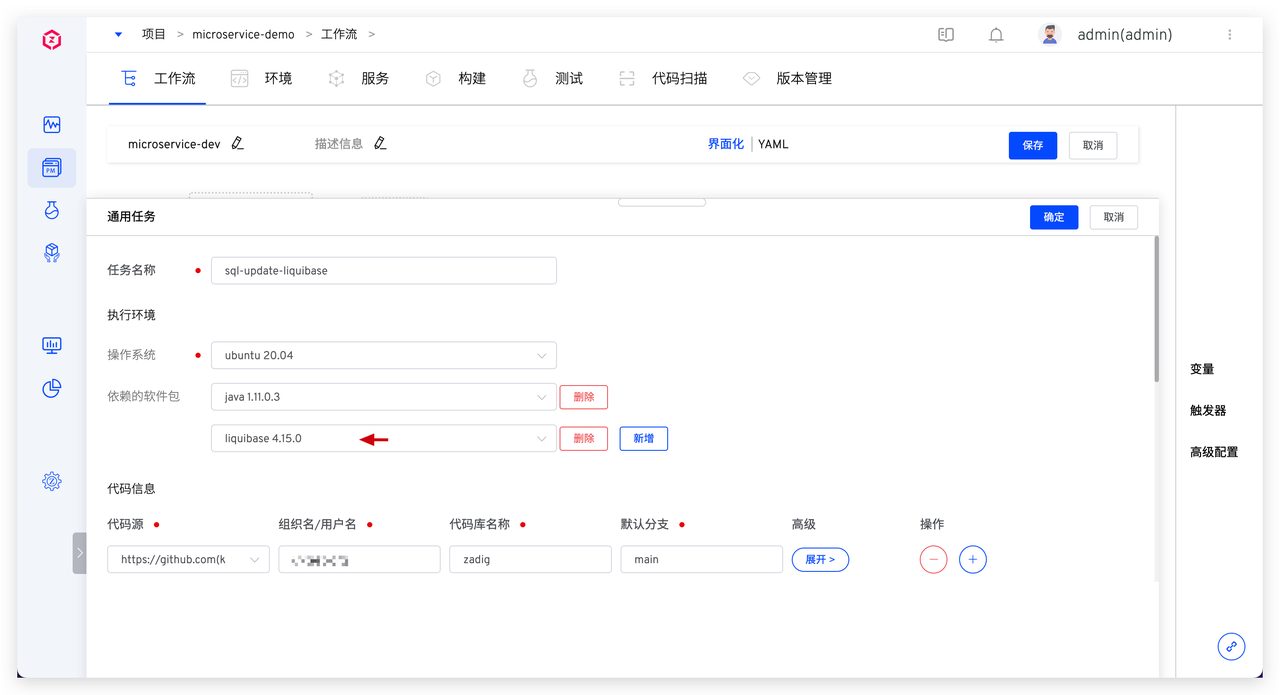The image size is (1280, 695).
Task: Switch to the 环境 tab
Action: tap(261, 78)
